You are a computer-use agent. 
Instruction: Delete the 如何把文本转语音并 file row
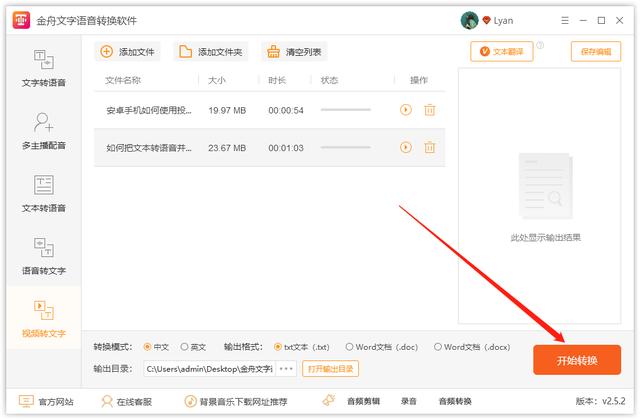tap(429, 147)
